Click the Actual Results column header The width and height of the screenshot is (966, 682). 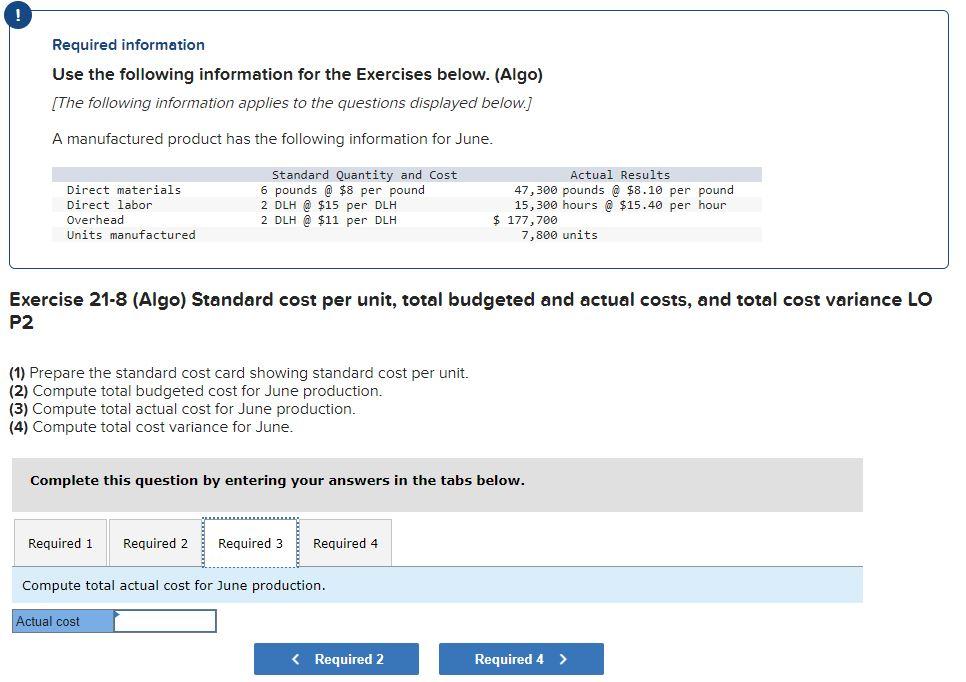point(621,174)
